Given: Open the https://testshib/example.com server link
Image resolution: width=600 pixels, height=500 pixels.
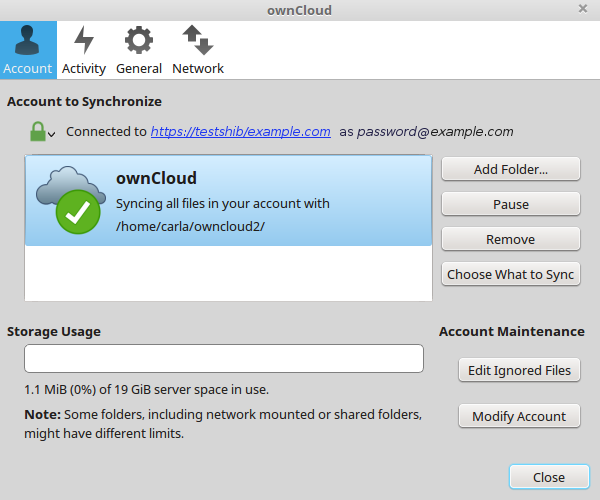Looking at the screenshot, I should coord(240,131).
